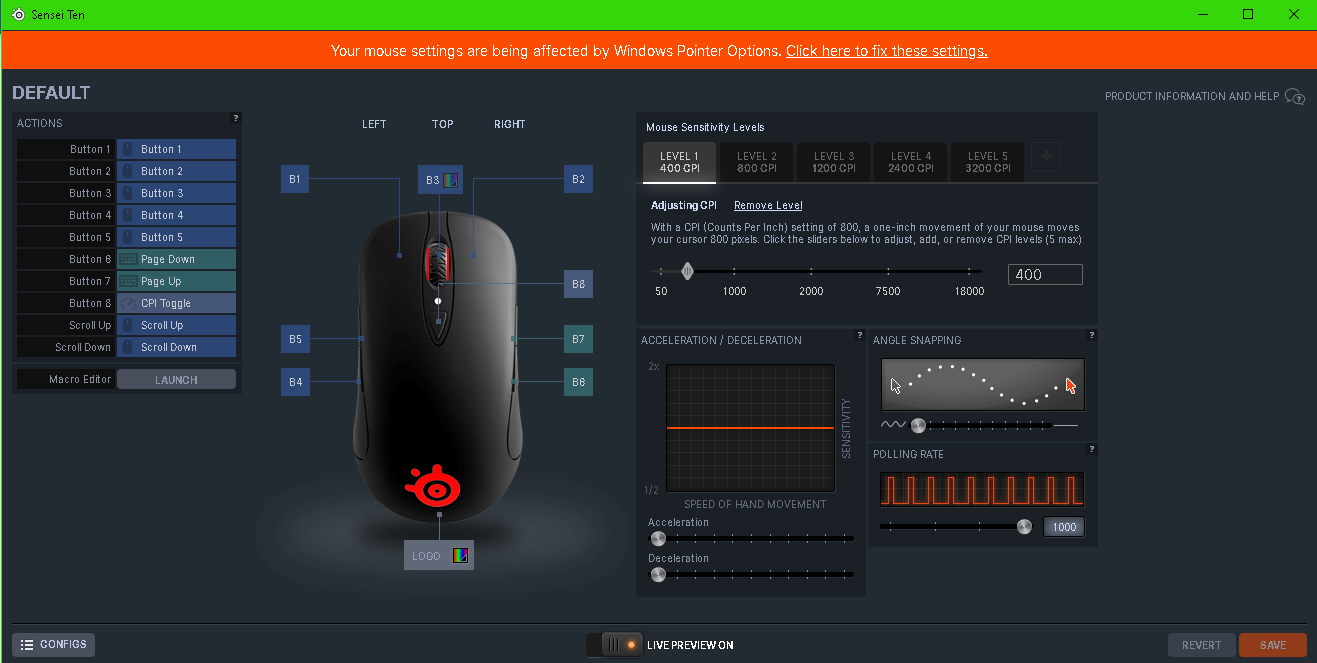Open the Button 4 action dropdown

(176, 215)
